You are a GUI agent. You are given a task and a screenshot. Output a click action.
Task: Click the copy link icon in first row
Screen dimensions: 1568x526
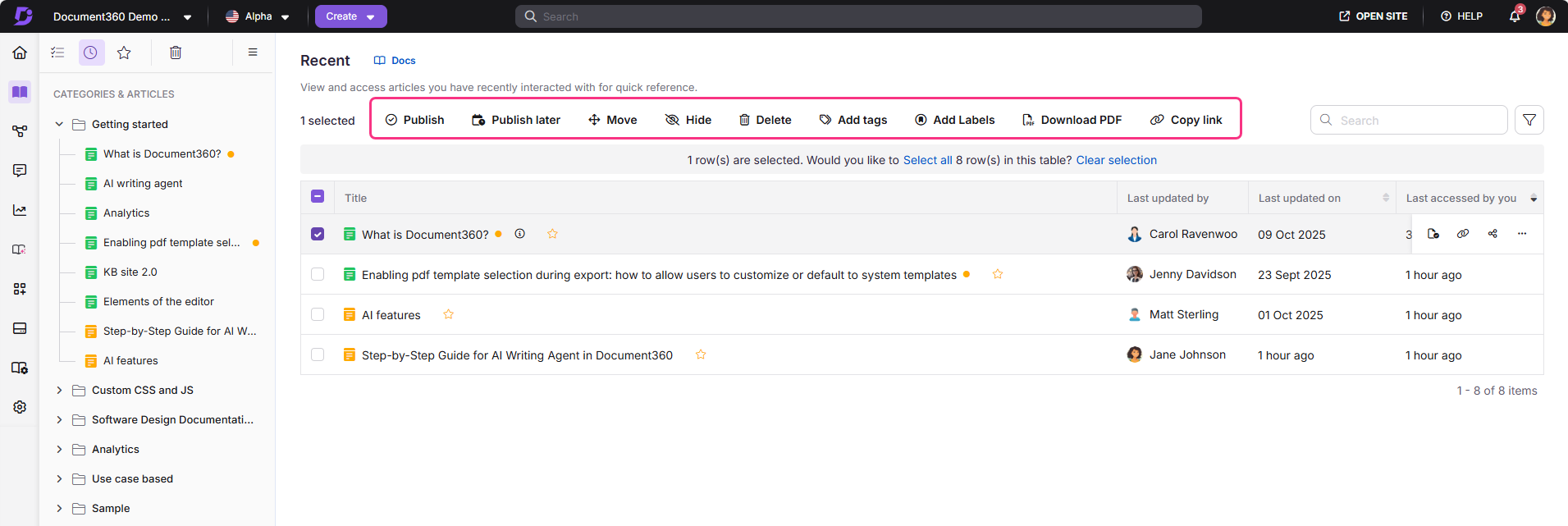coord(1463,234)
